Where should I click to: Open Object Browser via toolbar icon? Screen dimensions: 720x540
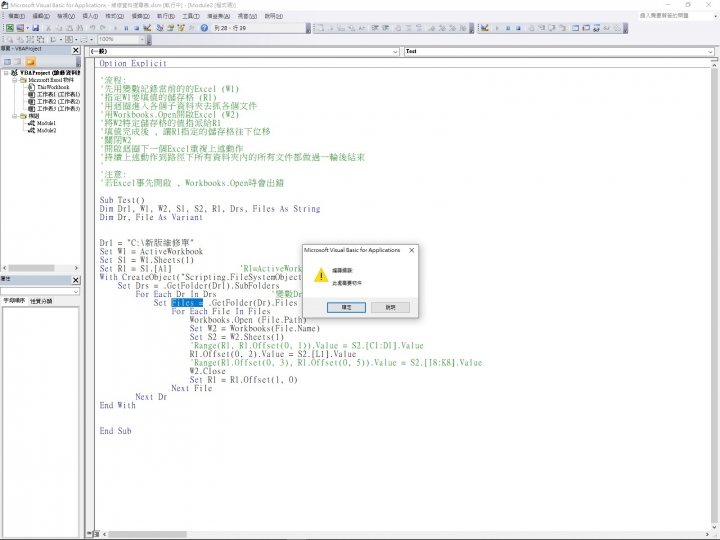pos(181,28)
